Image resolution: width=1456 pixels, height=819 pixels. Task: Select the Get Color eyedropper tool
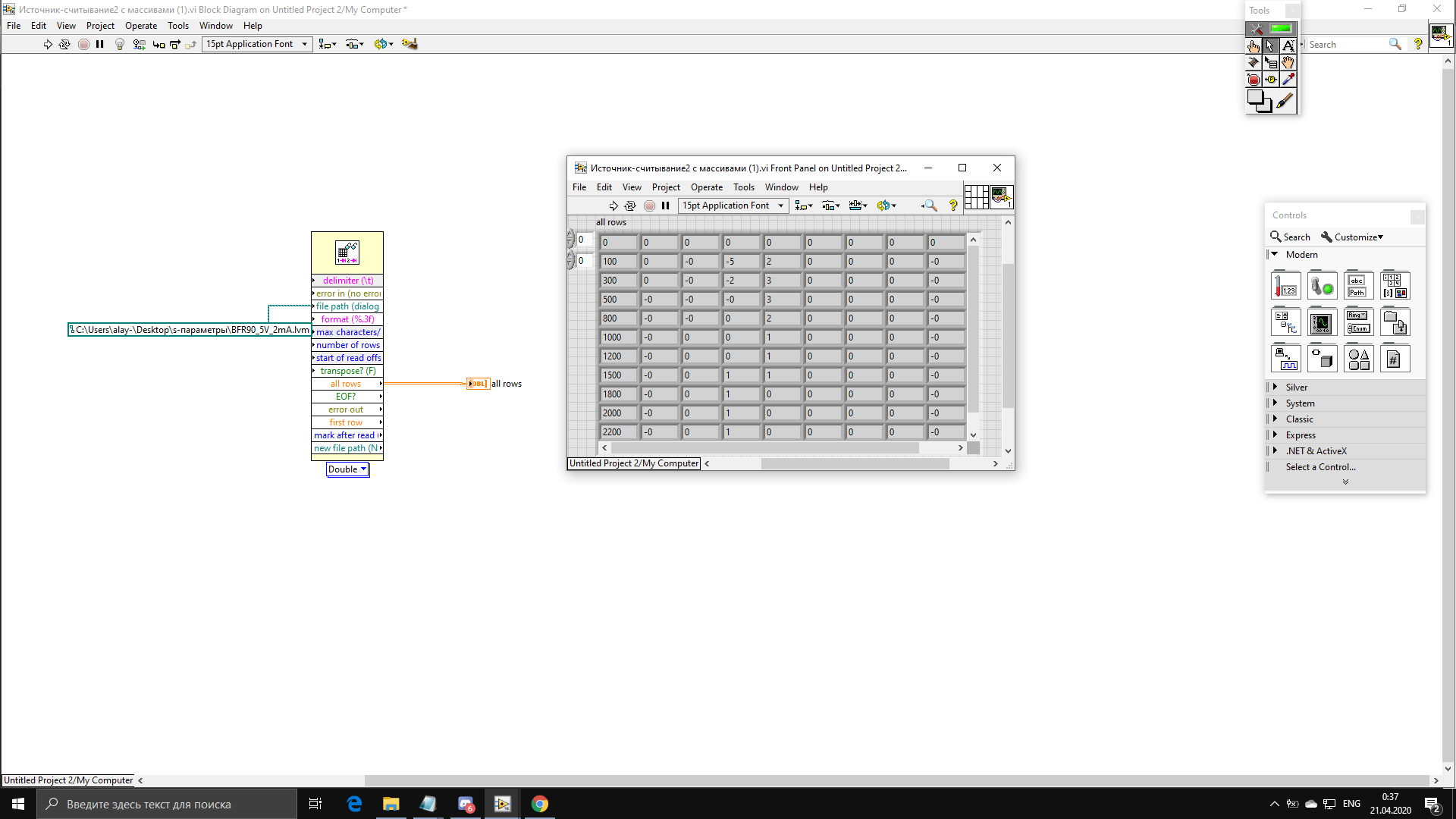[1288, 79]
